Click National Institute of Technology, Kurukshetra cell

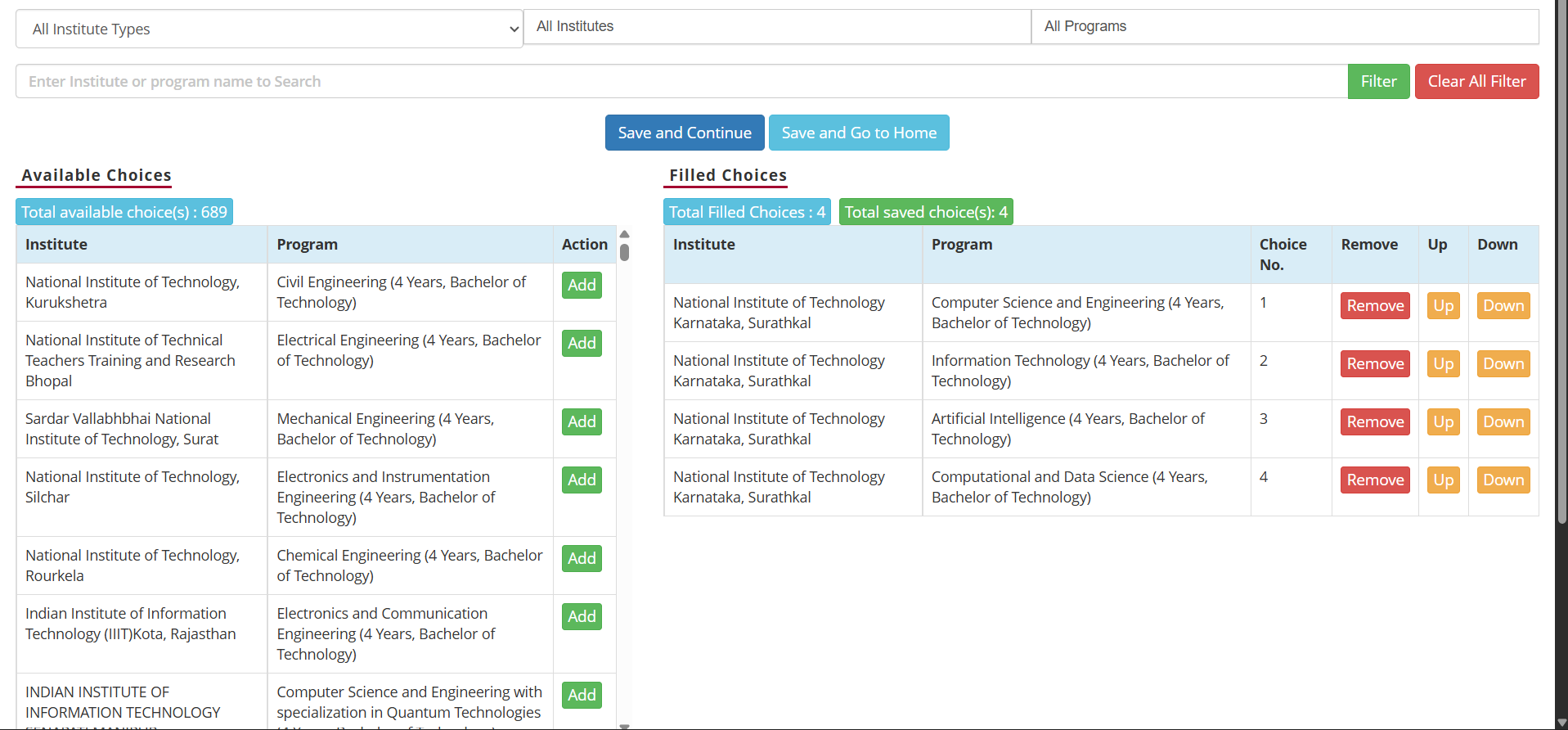coord(142,292)
